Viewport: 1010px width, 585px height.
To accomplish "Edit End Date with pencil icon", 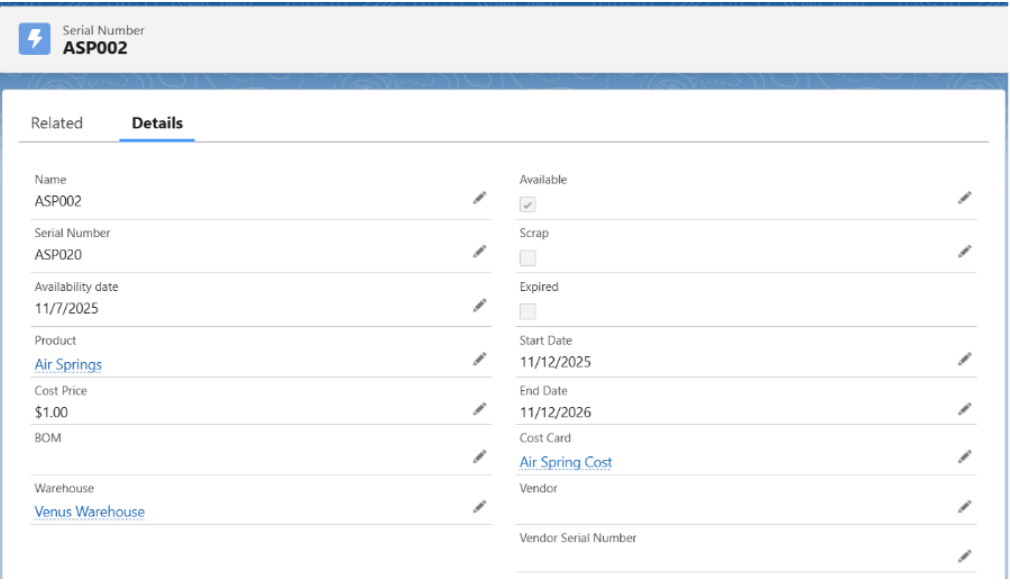I will [964, 409].
